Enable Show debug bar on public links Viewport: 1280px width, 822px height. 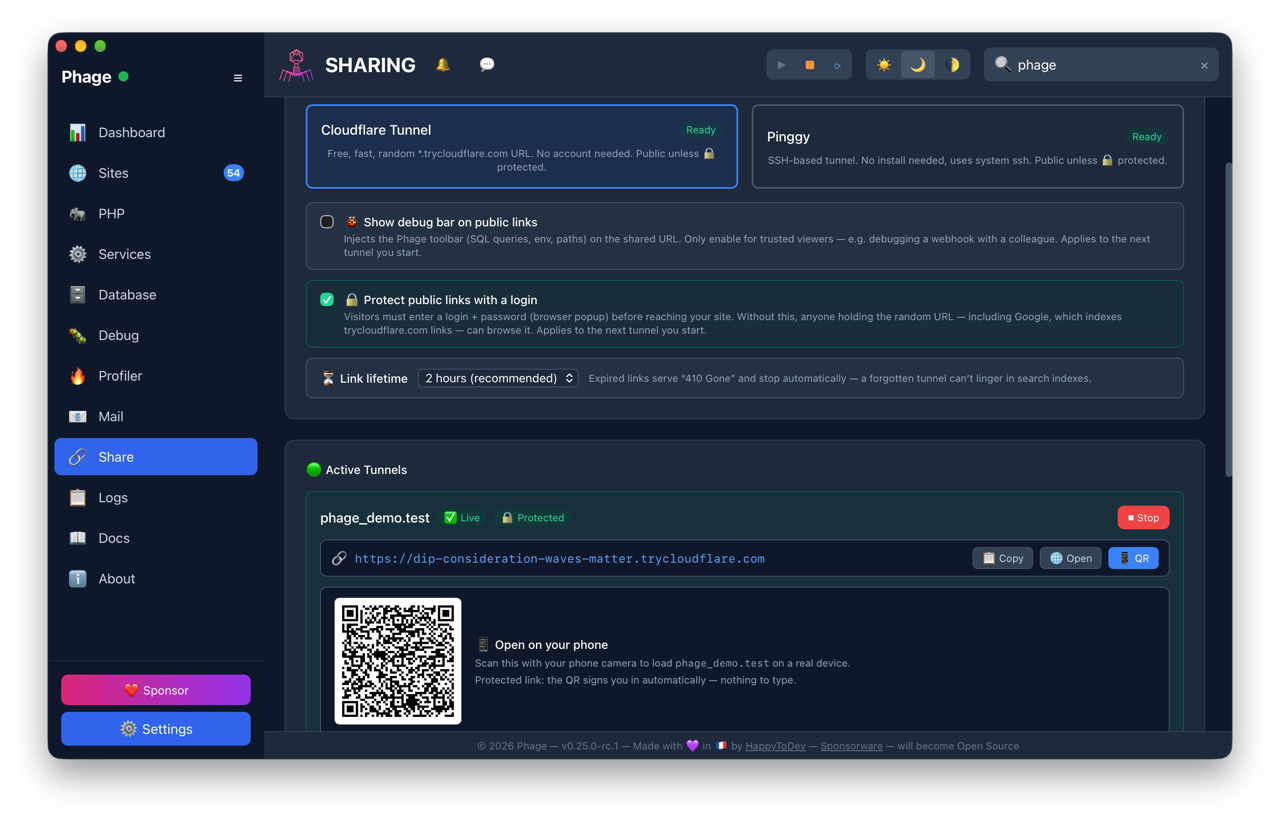coord(327,222)
